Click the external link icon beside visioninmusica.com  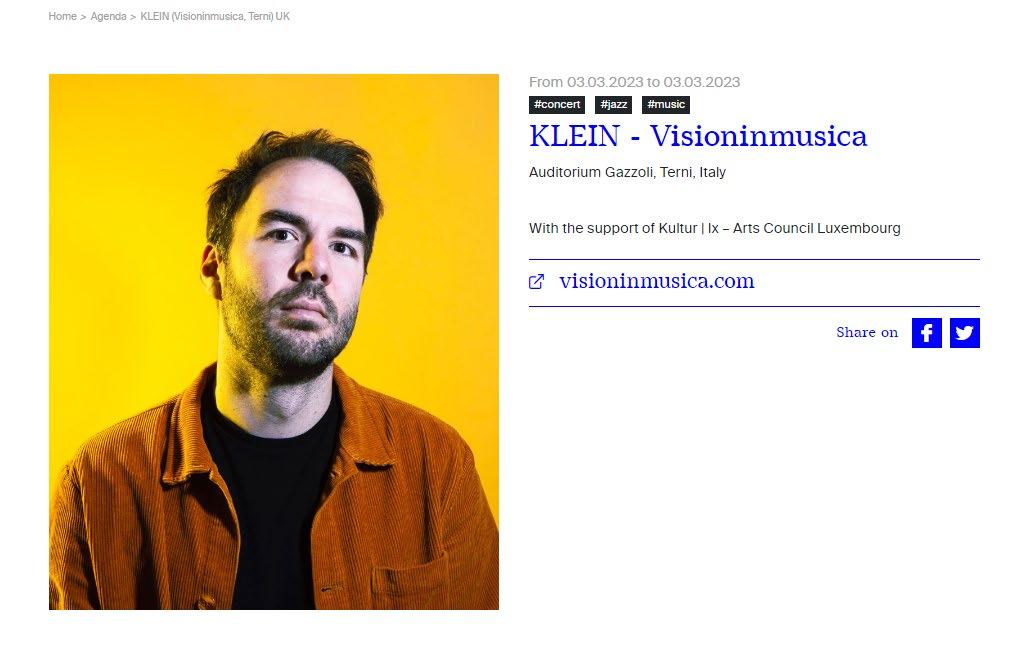[x=537, y=282]
